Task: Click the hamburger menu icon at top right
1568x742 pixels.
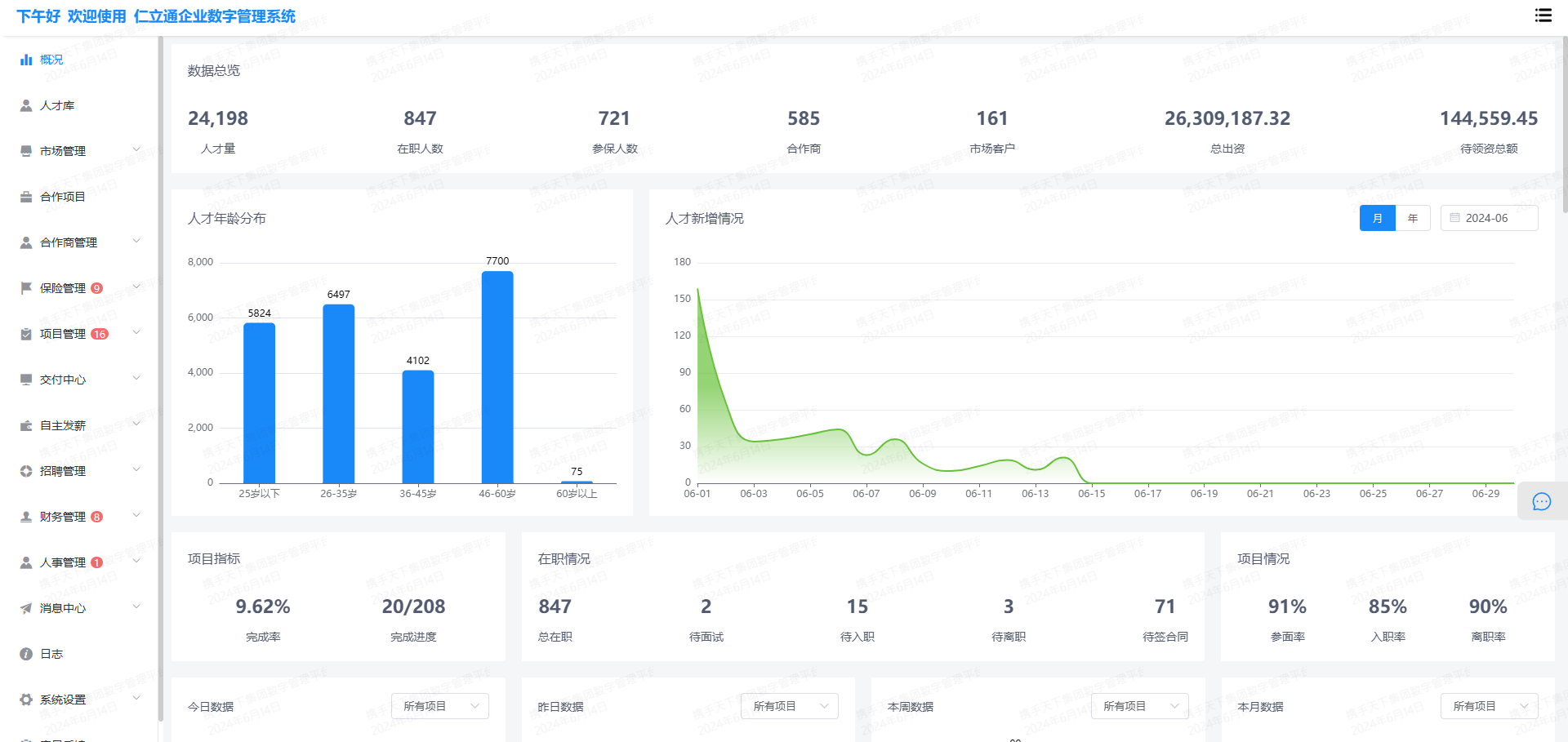Action: (1543, 16)
